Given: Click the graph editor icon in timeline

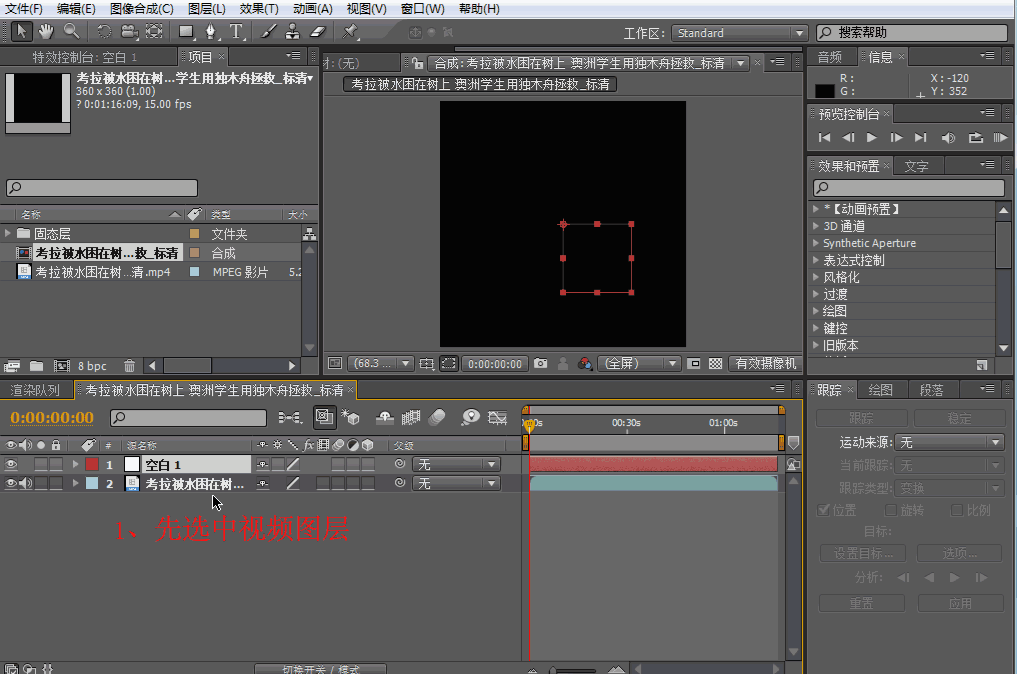Looking at the screenshot, I should click(x=497, y=417).
